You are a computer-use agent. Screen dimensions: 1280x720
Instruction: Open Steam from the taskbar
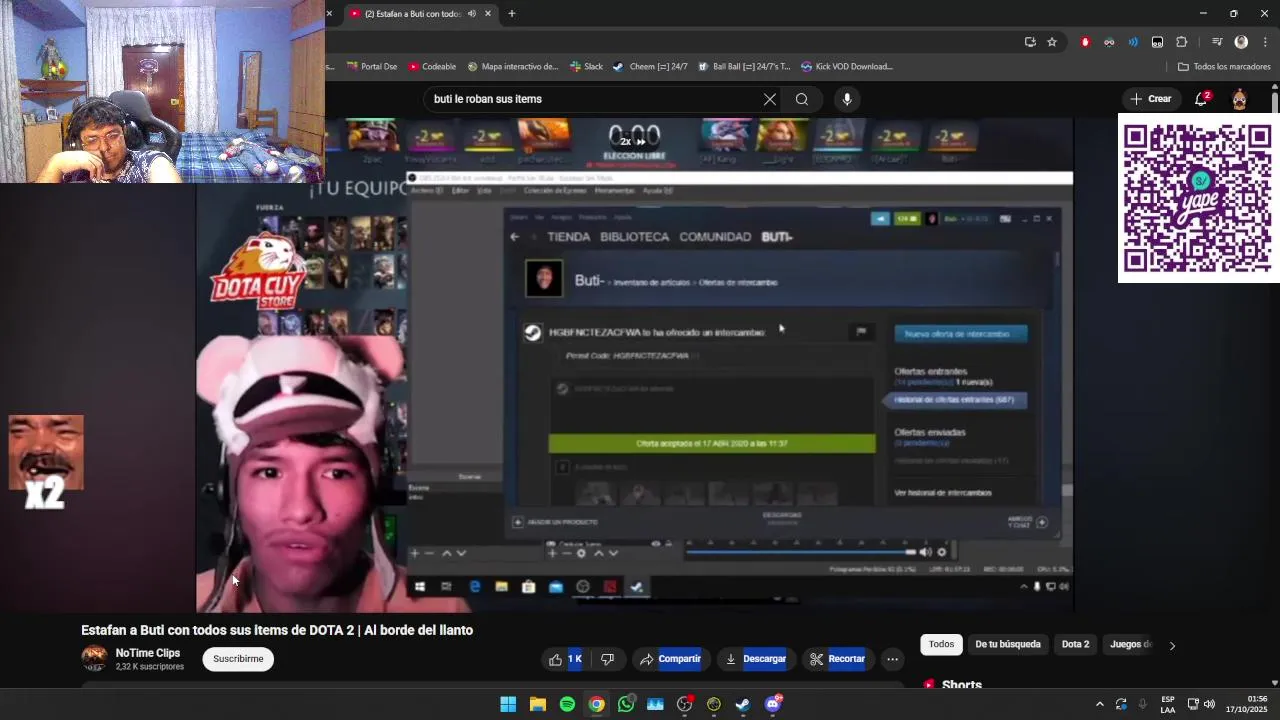pyautogui.click(x=743, y=704)
